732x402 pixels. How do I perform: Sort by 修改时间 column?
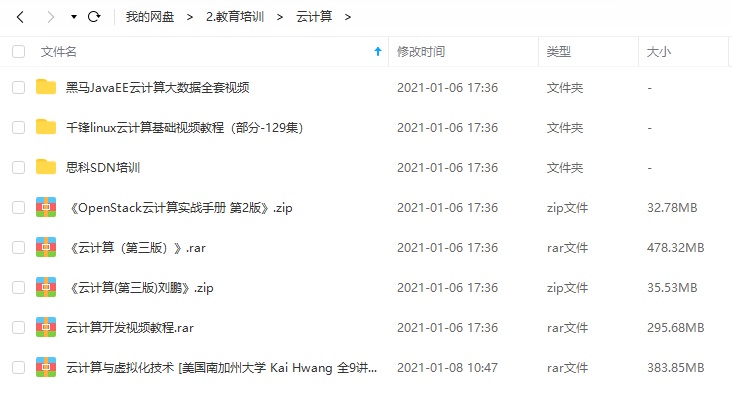pos(421,51)
